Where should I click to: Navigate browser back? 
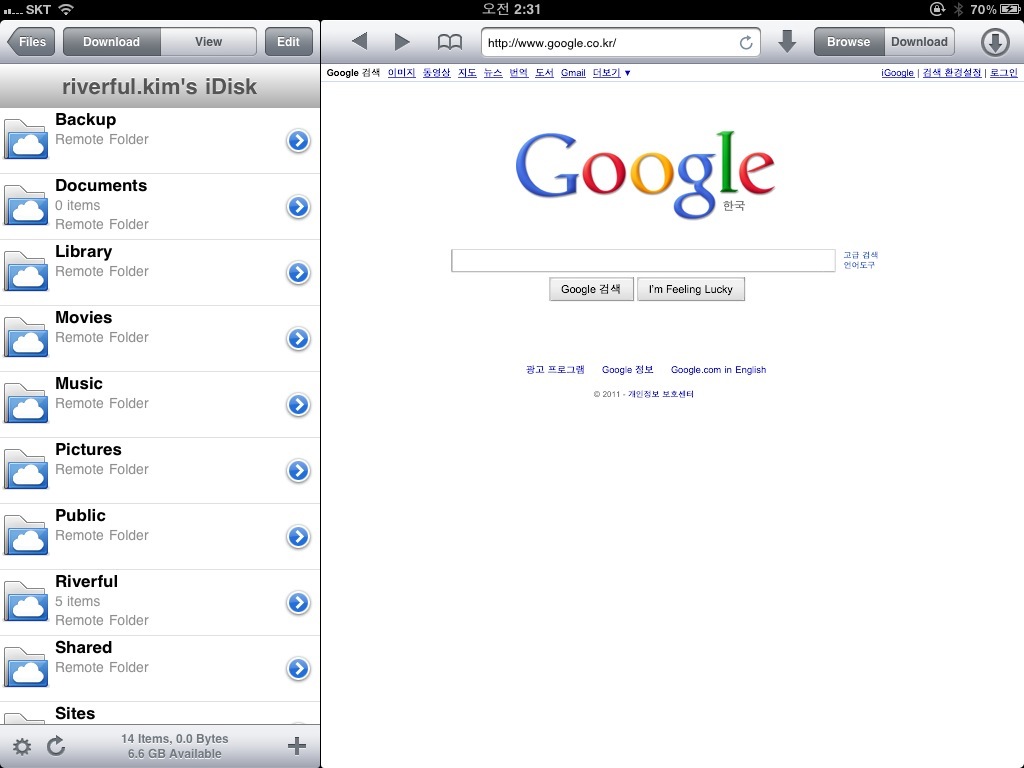pyautogui.click(x=359, y=42)
